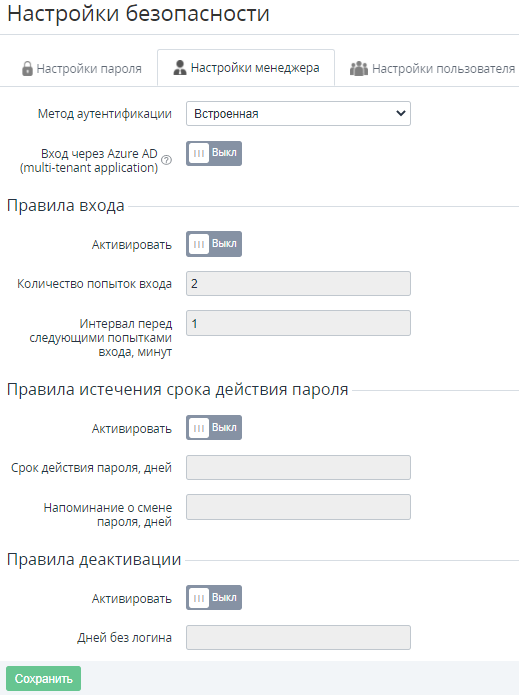Click the Количество попыток входа field
Screen dimensions: 519x695
[298, 284]
